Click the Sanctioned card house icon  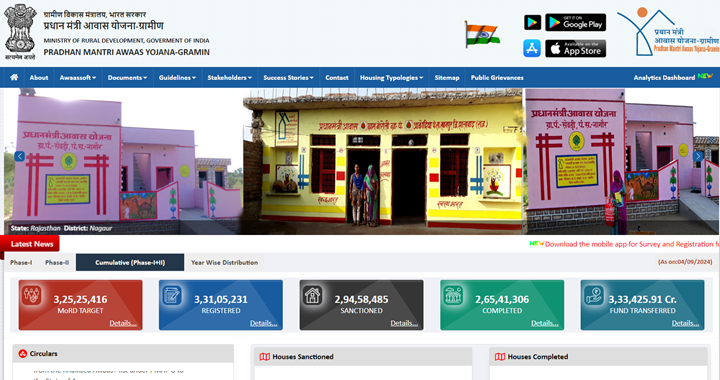[x=312, y=295]
